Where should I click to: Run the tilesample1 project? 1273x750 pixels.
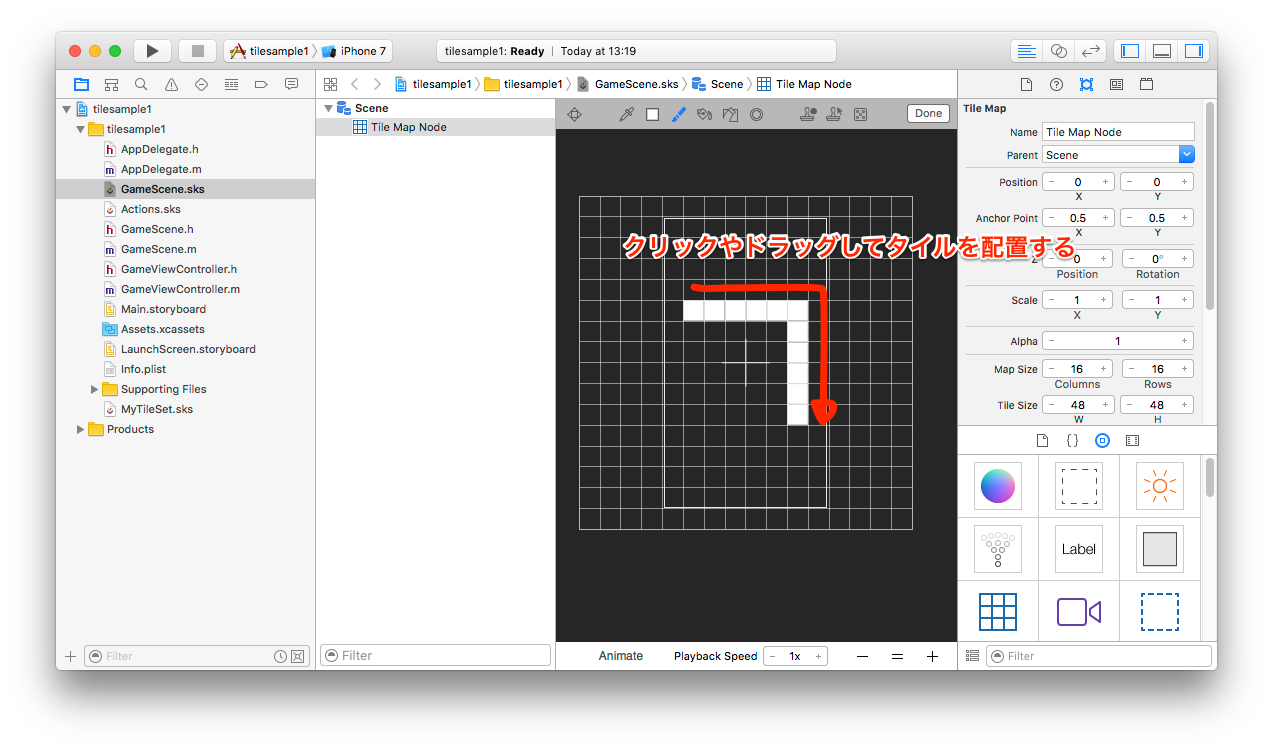pos(152,50)
